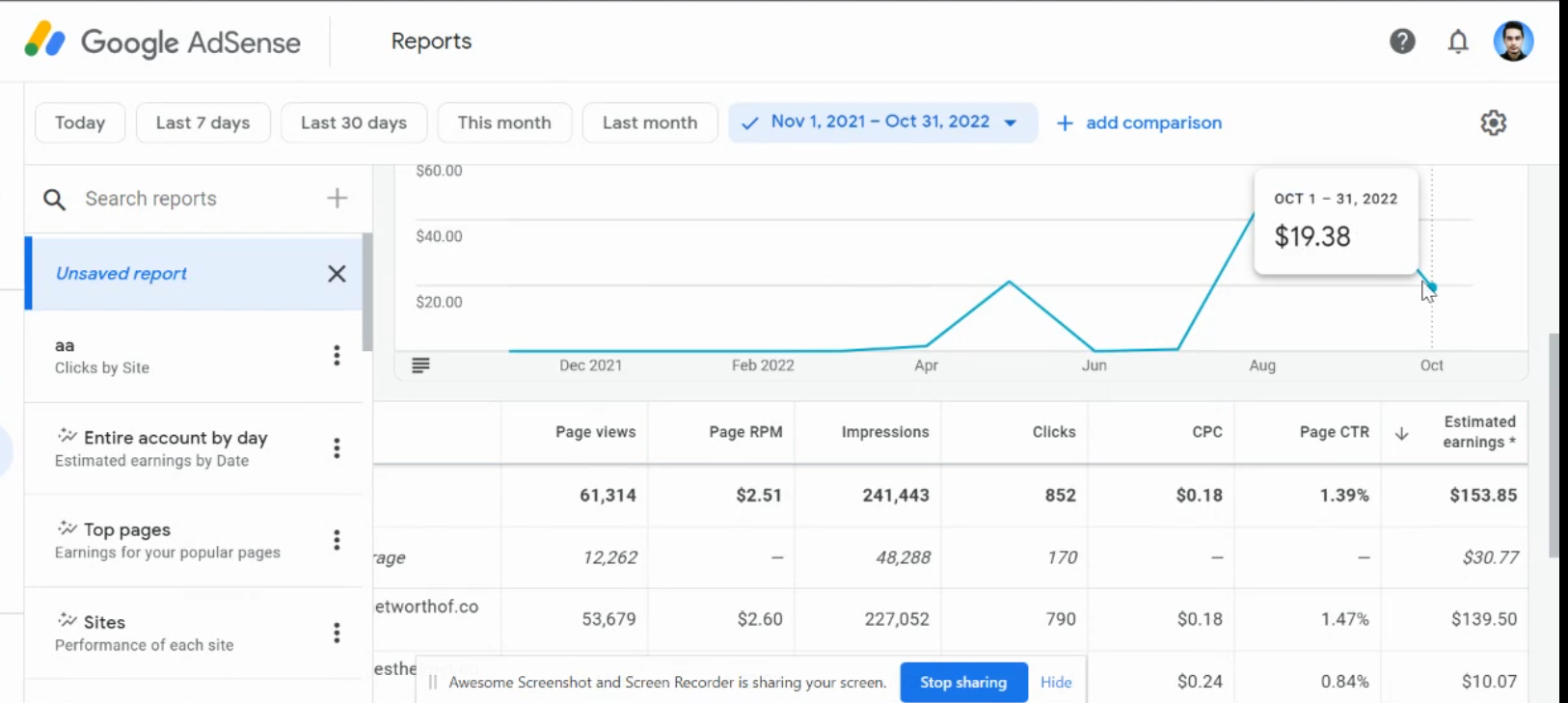Add a new report with plus icon

click(337, 198)
